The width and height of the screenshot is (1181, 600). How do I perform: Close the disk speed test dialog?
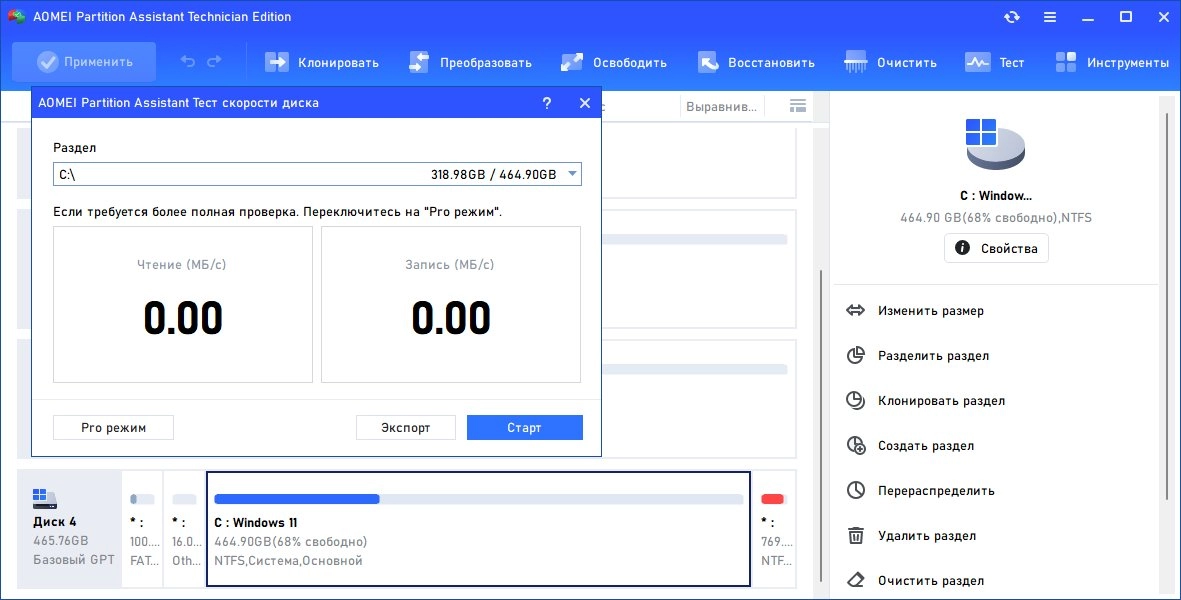click(x=584, y=103)
